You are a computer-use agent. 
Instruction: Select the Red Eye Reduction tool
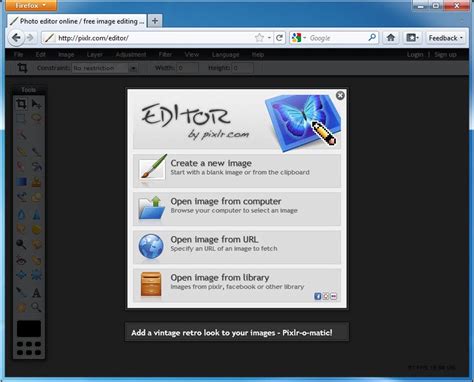click(21, 260)
